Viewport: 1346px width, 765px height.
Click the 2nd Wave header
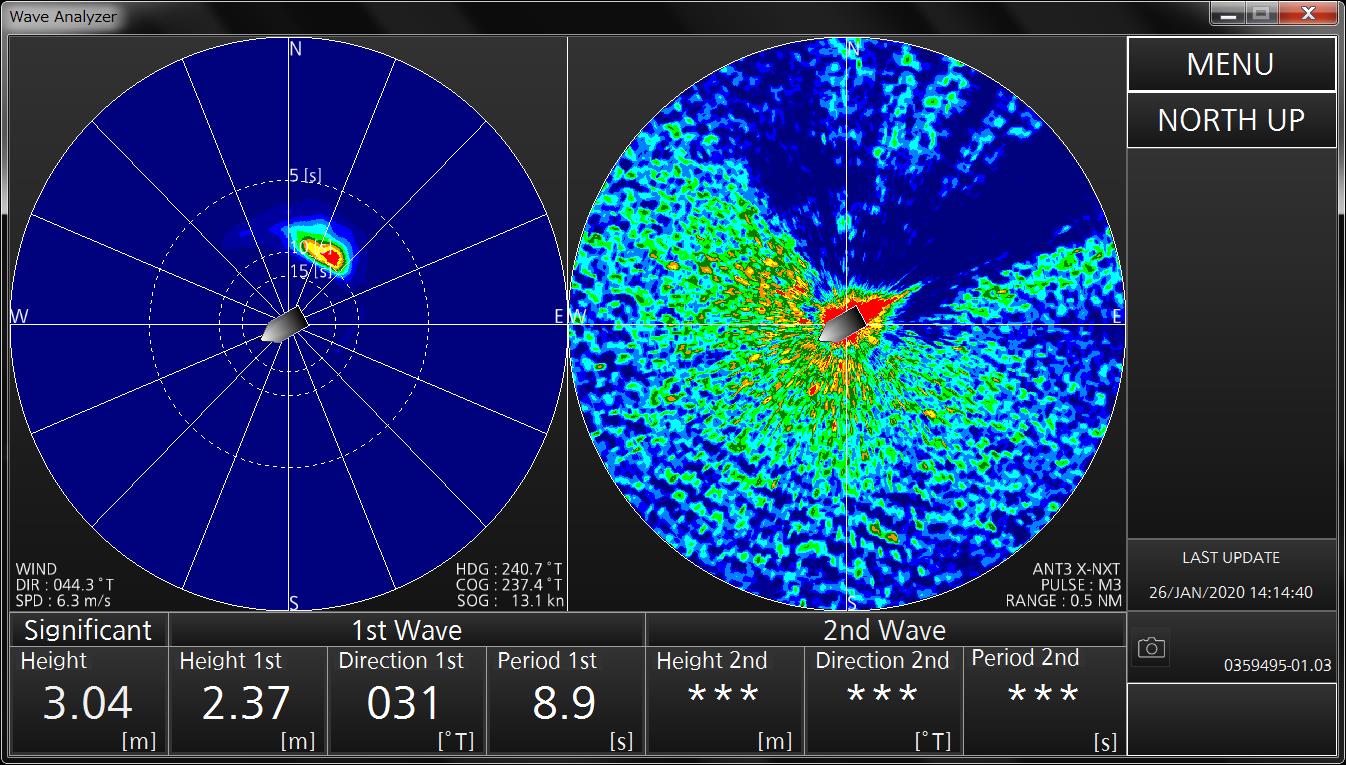(x=884, y=630)
